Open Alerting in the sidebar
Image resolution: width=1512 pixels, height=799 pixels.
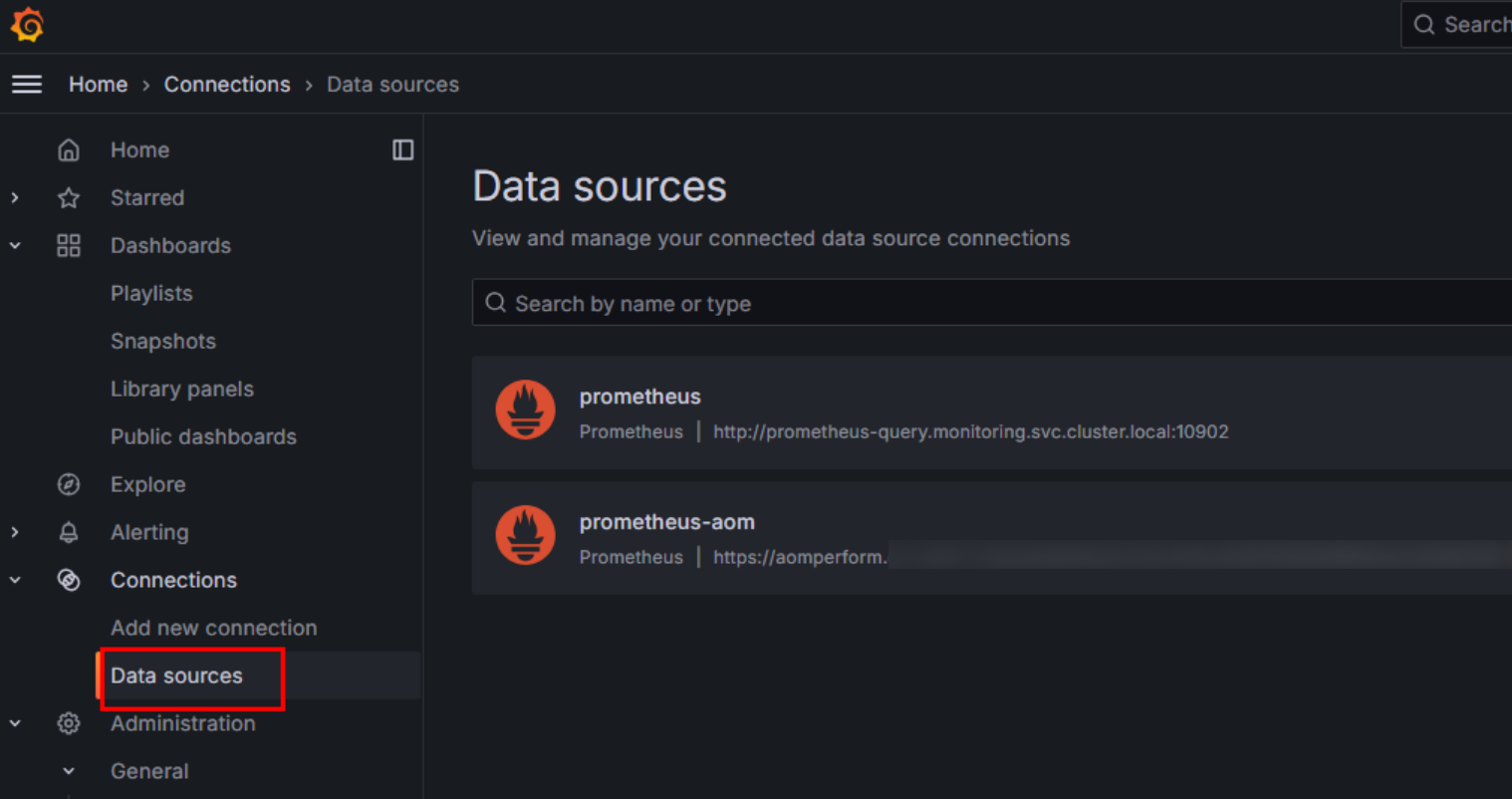[149, 533]
